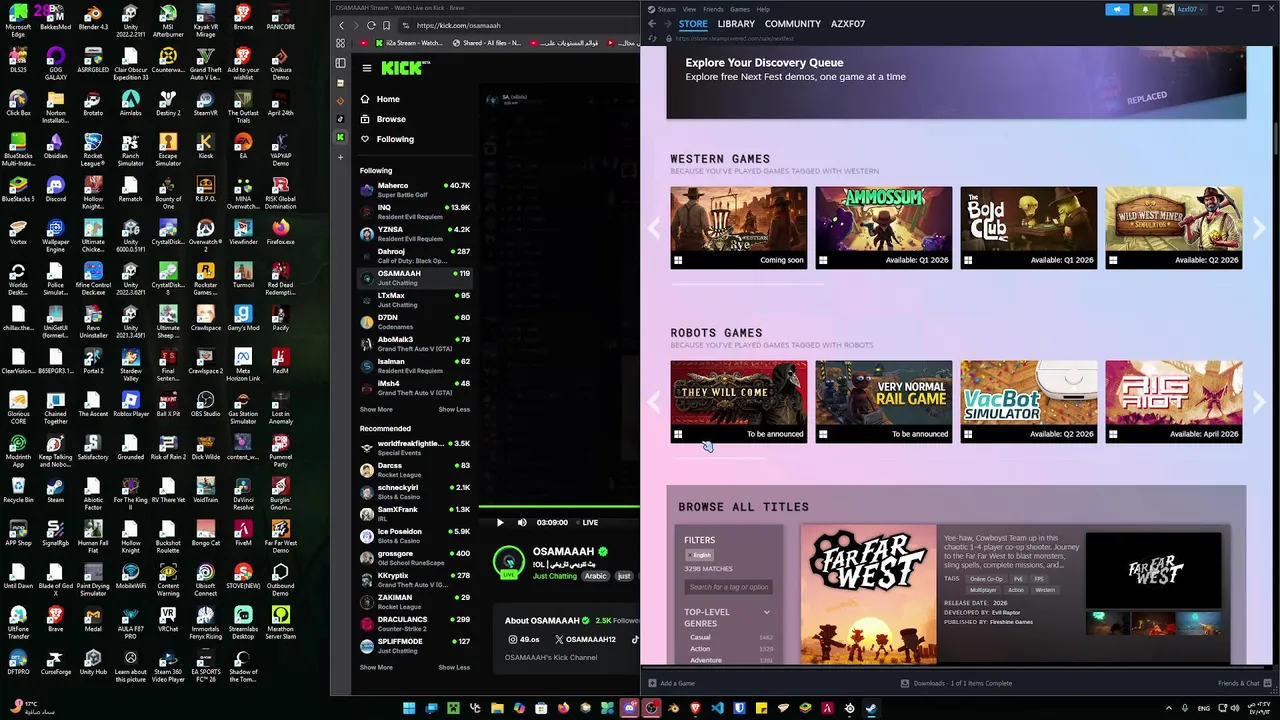Open the Steam announcements megaphone icon

click(1117, 9)
